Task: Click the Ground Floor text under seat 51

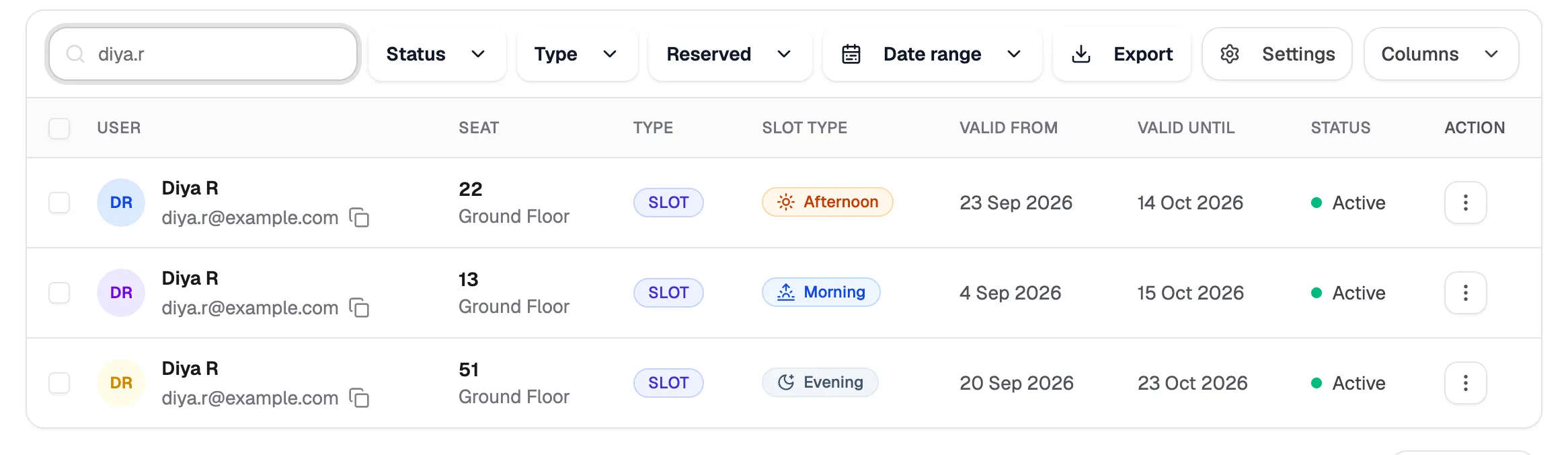Action: click(514, 397)
